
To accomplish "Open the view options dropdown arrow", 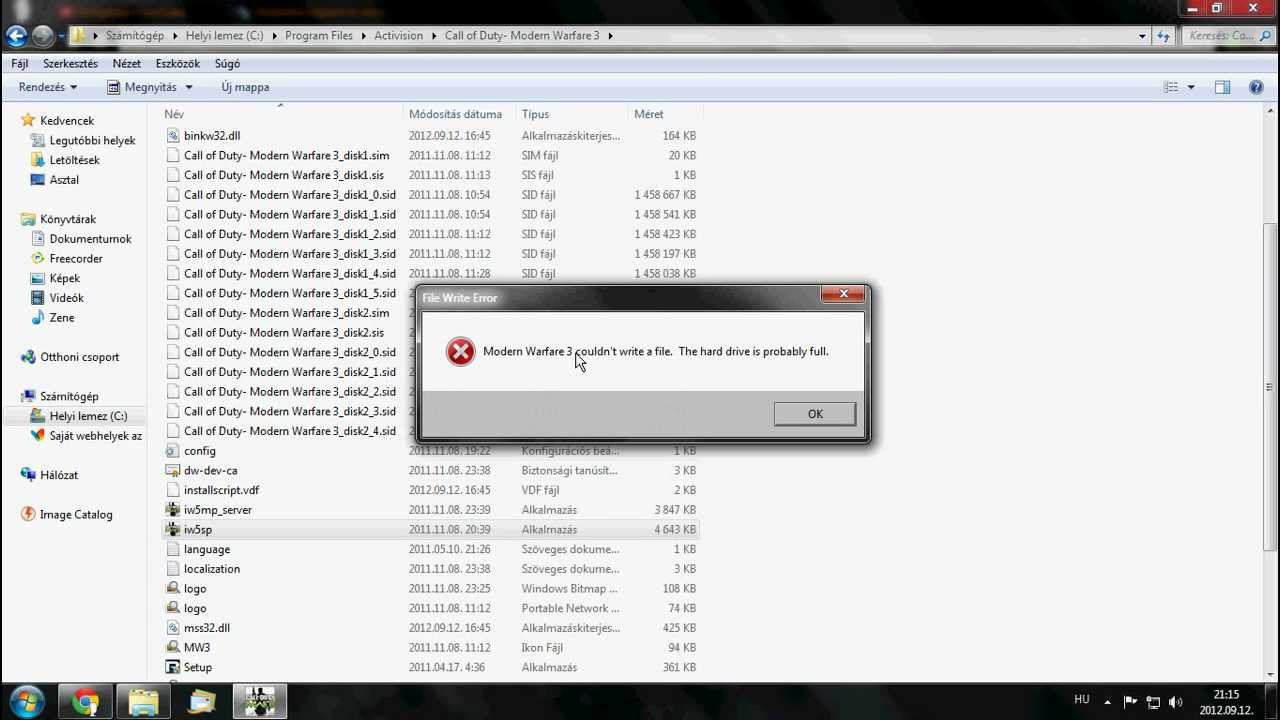I will pos(1190,87).
